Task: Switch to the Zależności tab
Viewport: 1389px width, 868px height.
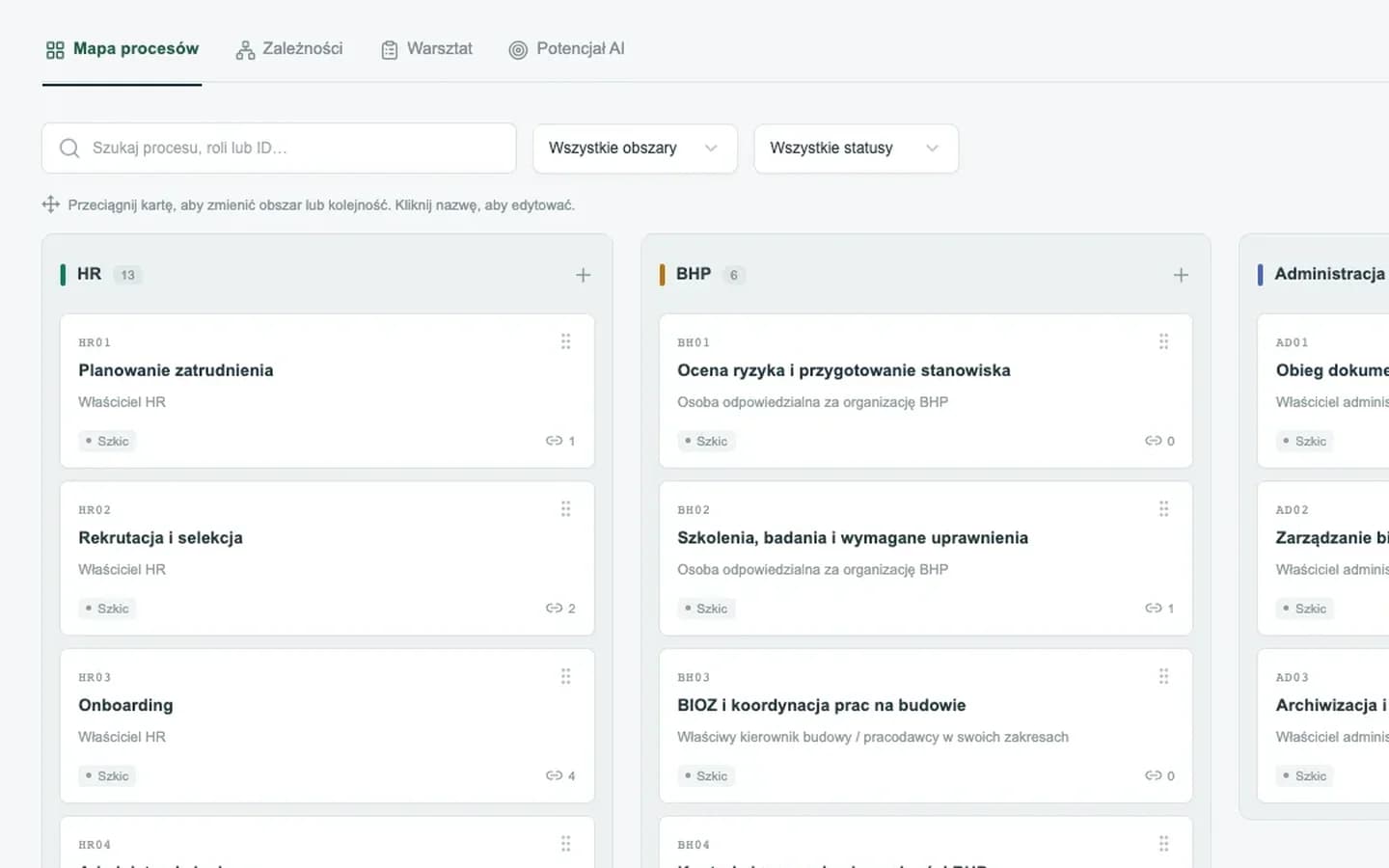Action: (x=289, y=49)
